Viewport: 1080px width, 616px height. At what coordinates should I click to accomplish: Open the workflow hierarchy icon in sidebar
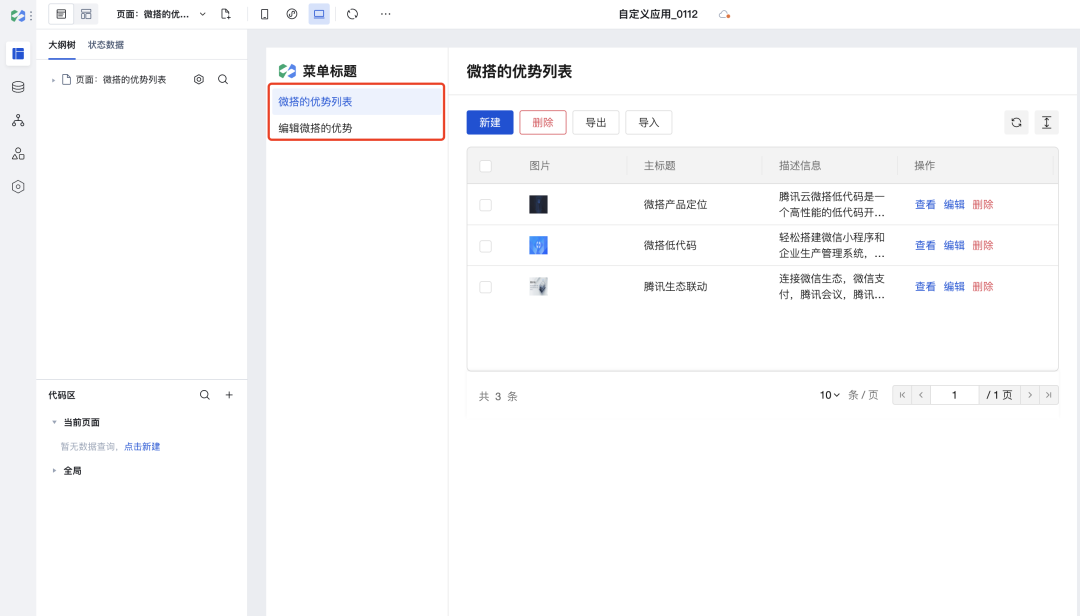coord(18,121)
